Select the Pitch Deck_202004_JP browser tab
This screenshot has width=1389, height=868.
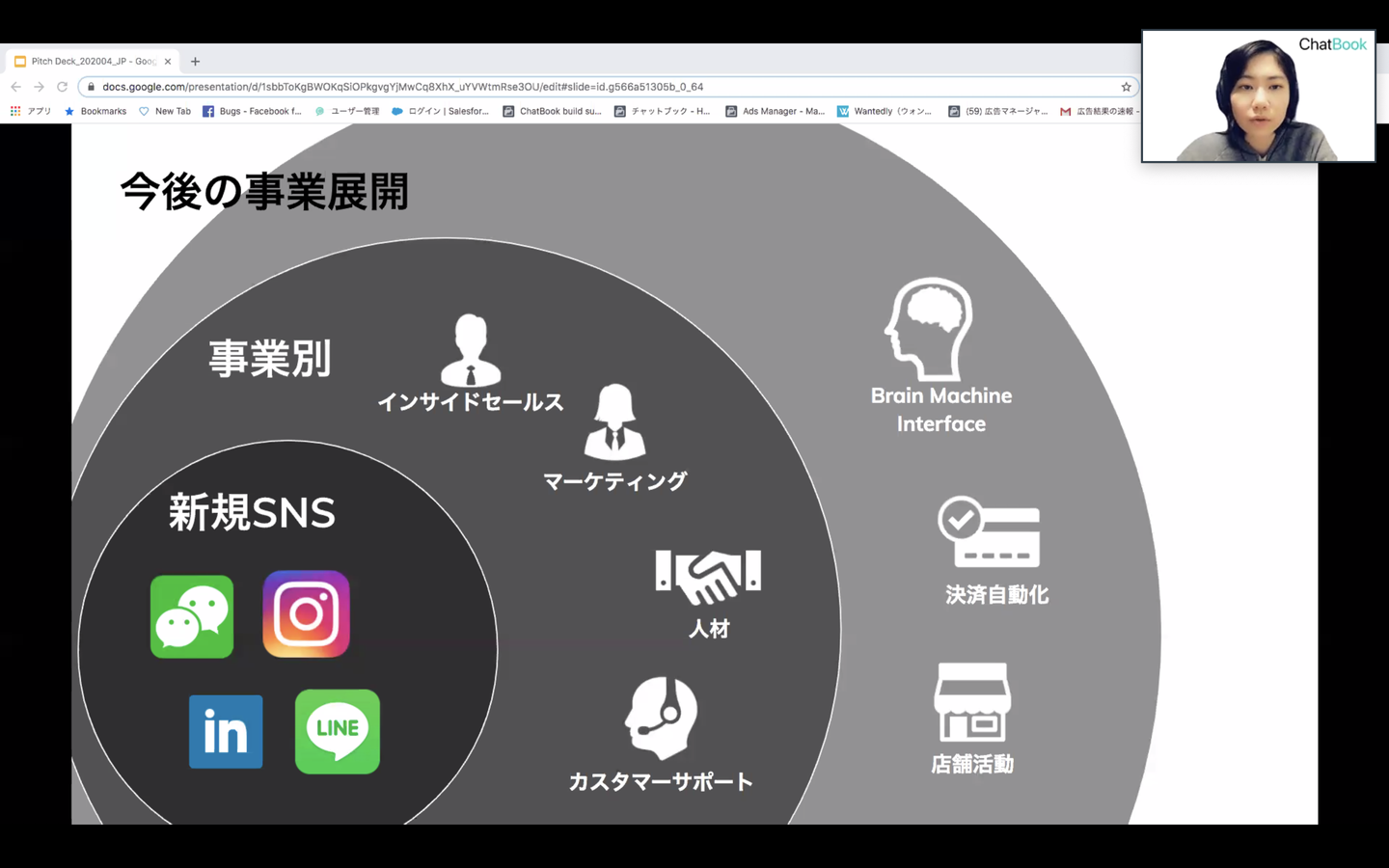92,61
